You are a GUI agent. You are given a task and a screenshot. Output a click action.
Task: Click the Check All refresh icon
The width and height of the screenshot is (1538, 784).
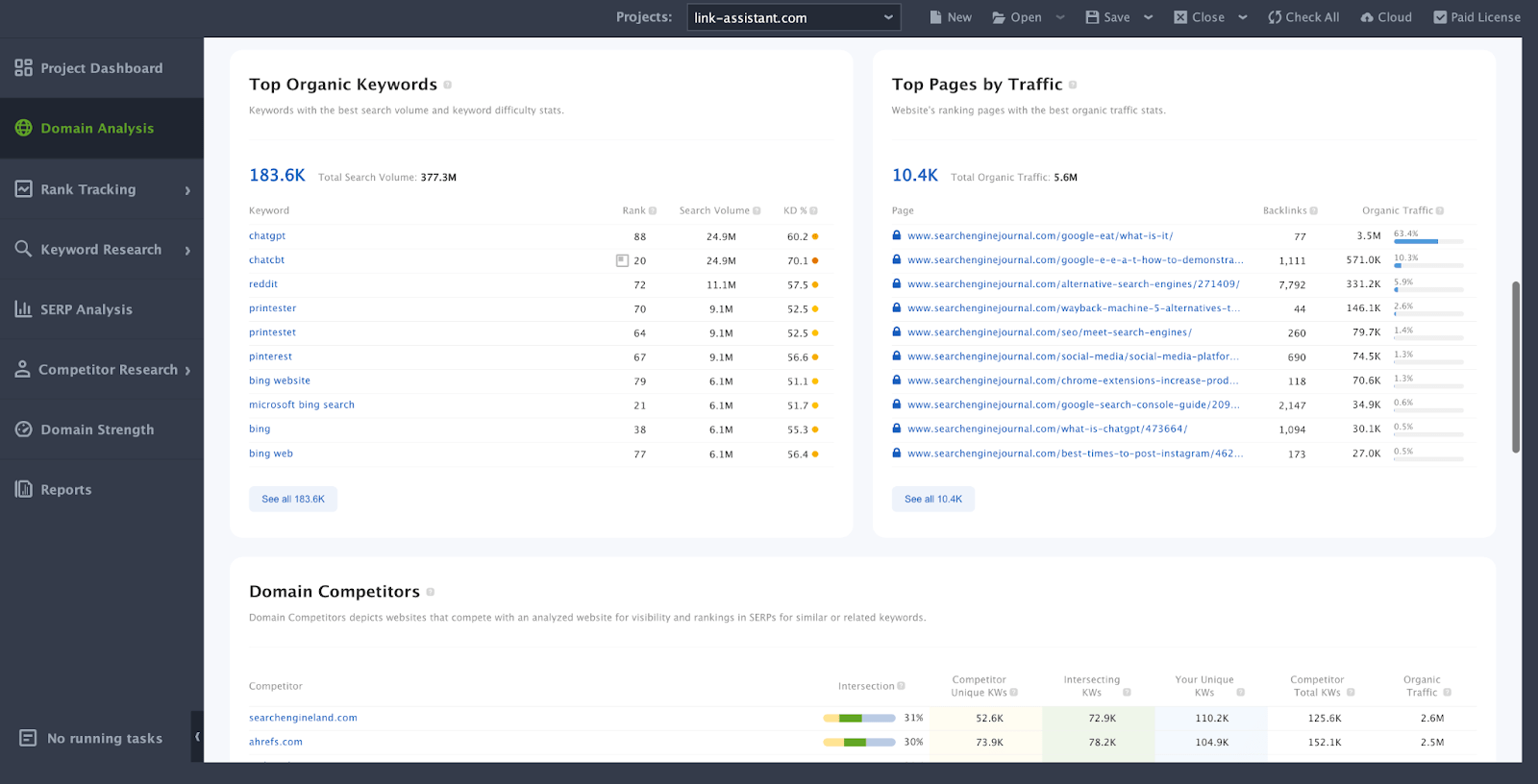(1275, 17)
